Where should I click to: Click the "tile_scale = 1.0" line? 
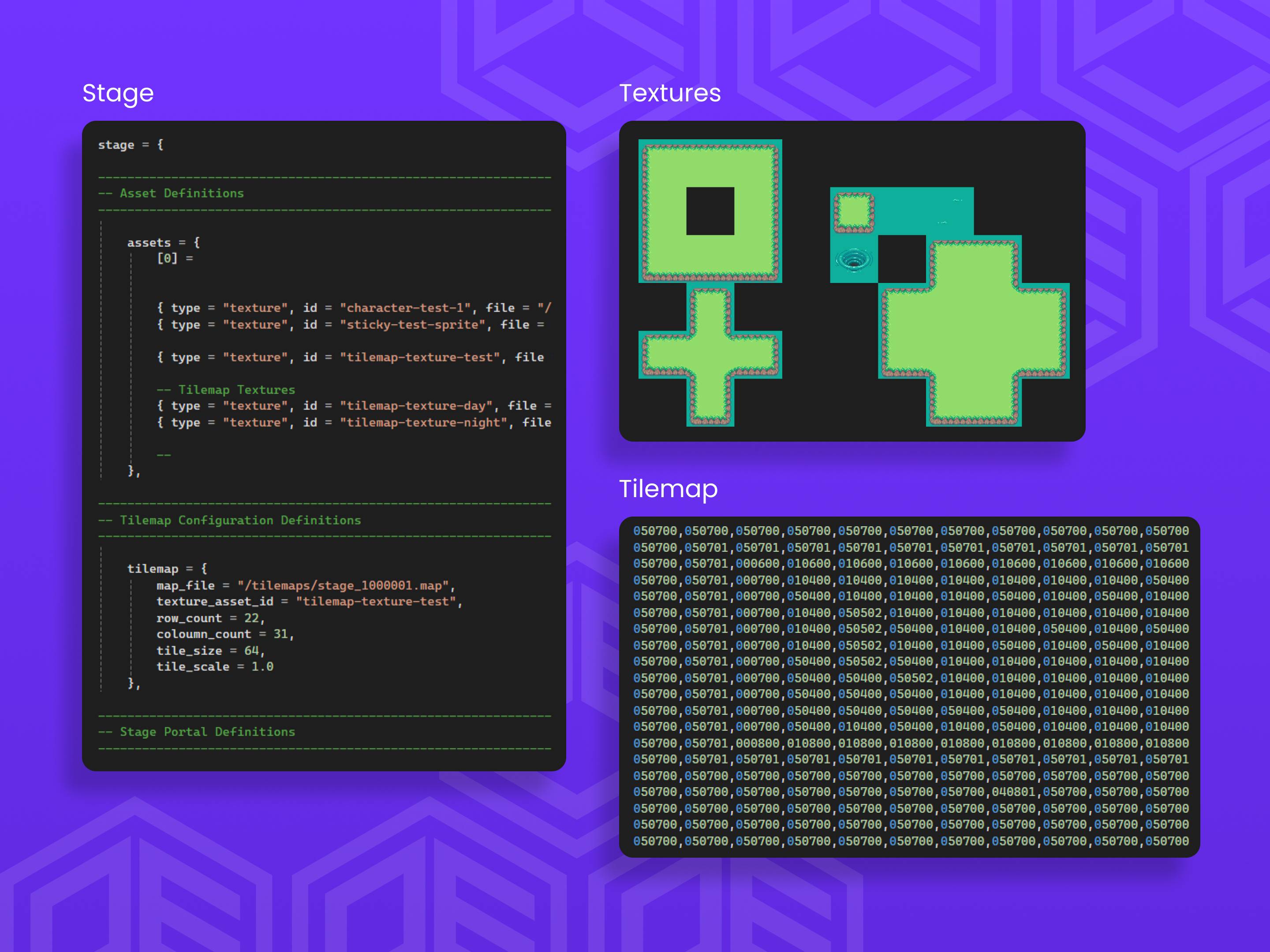pyautogui.click(x=215, y=667)
